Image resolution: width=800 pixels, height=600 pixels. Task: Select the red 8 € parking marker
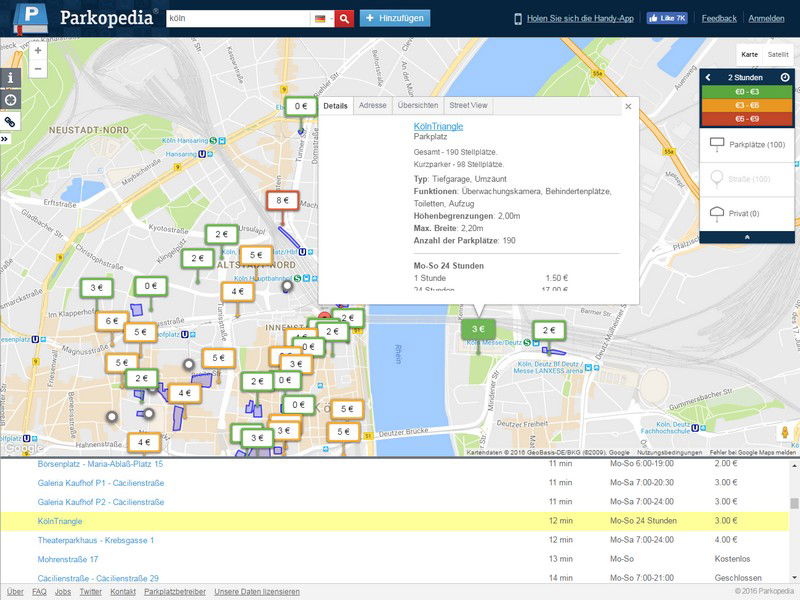pos(283,201)
